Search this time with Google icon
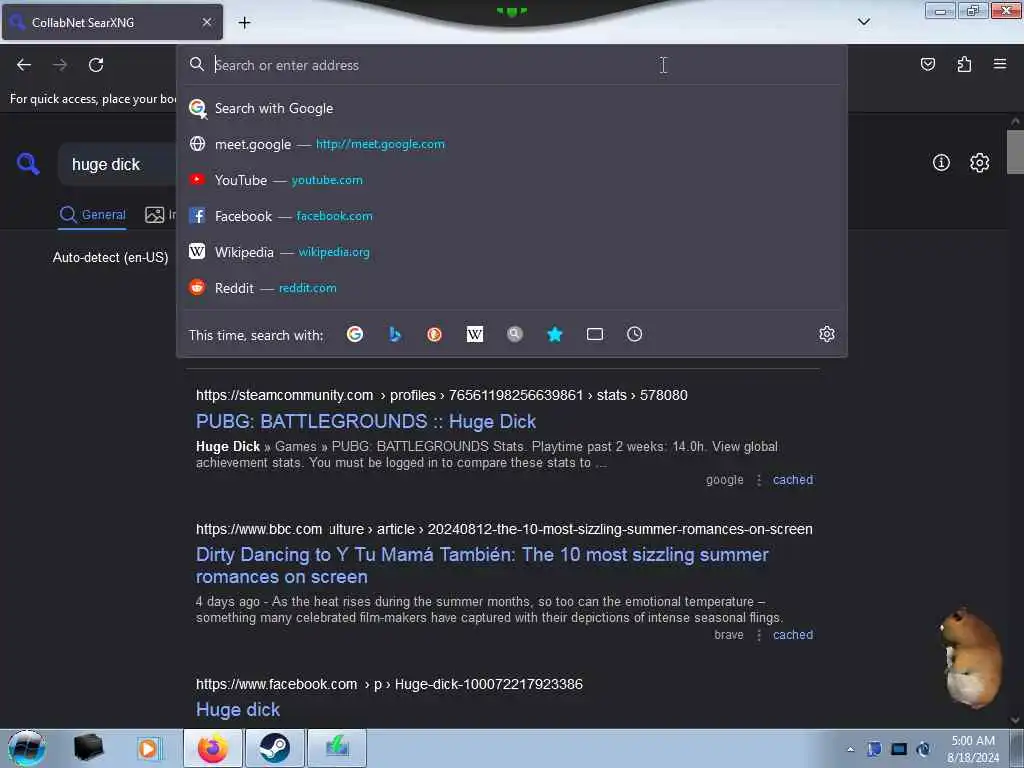Viewport: 1024px width, 768px height. [x=355, y=334]
